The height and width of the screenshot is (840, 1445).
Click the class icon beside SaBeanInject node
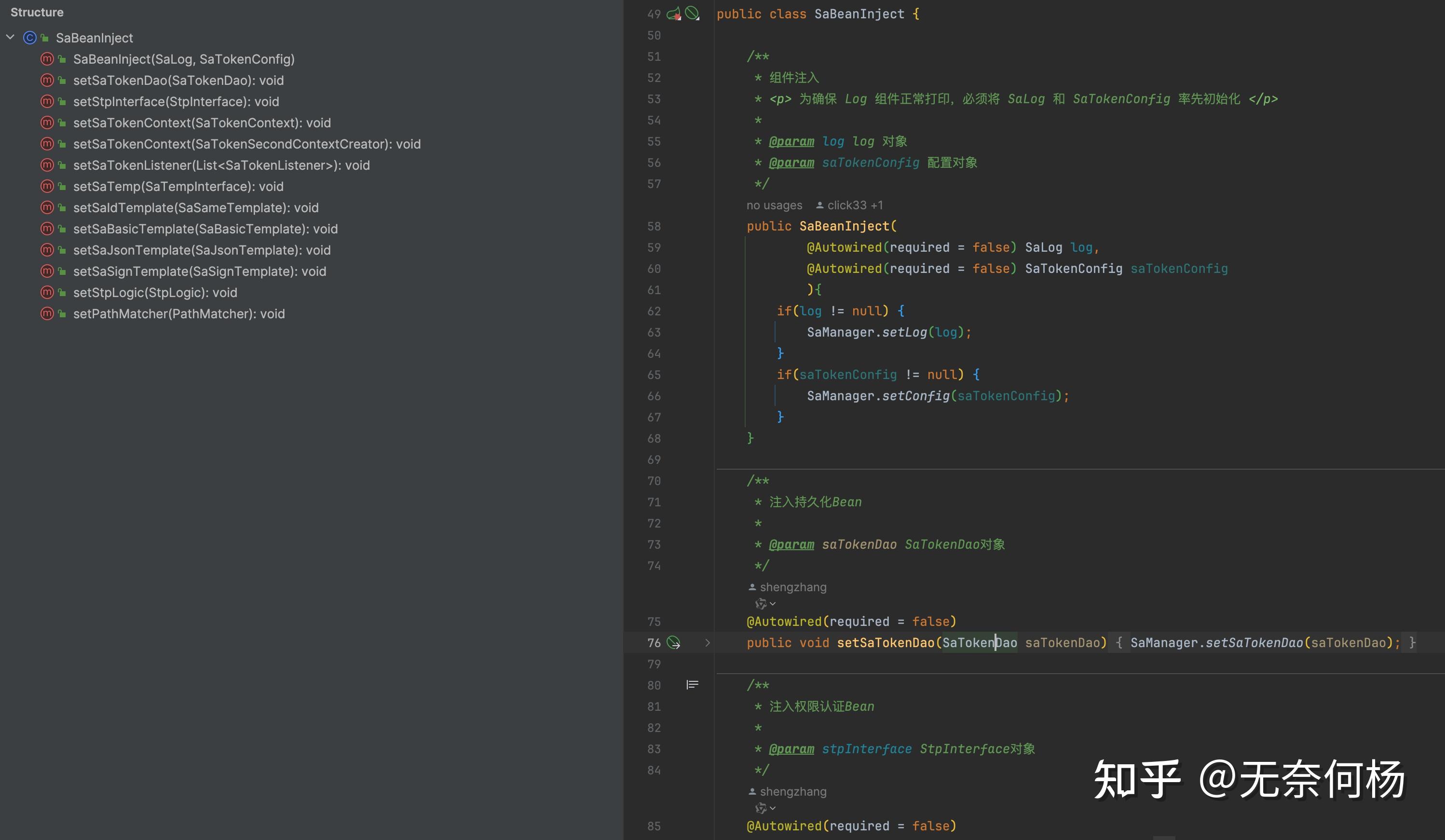tap(30, 38)
